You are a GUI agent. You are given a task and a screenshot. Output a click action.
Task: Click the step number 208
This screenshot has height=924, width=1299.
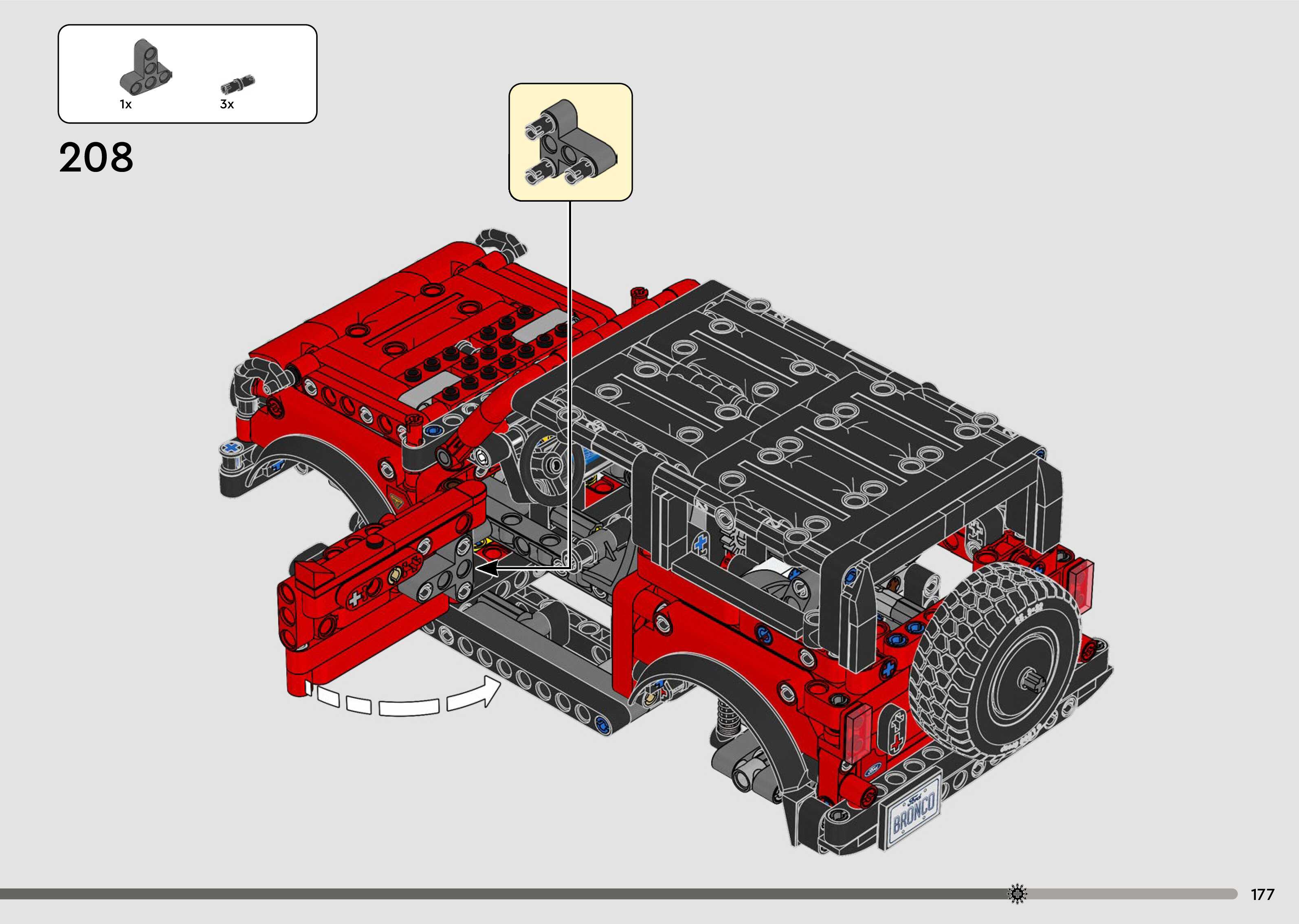point(96,158)
